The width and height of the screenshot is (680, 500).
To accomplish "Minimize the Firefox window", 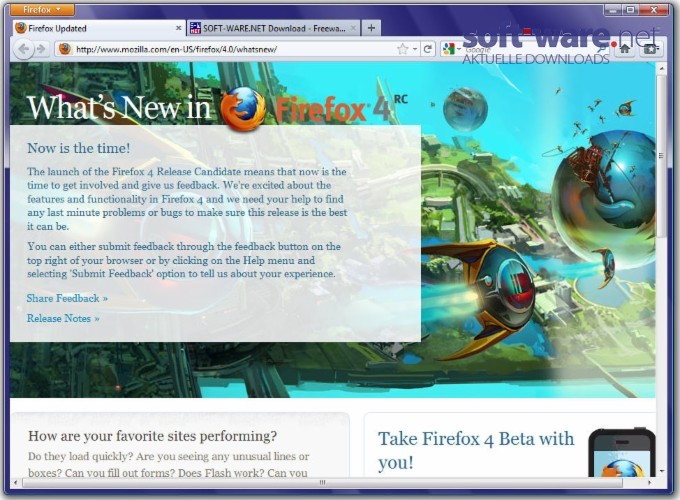I will click(613, 9).
